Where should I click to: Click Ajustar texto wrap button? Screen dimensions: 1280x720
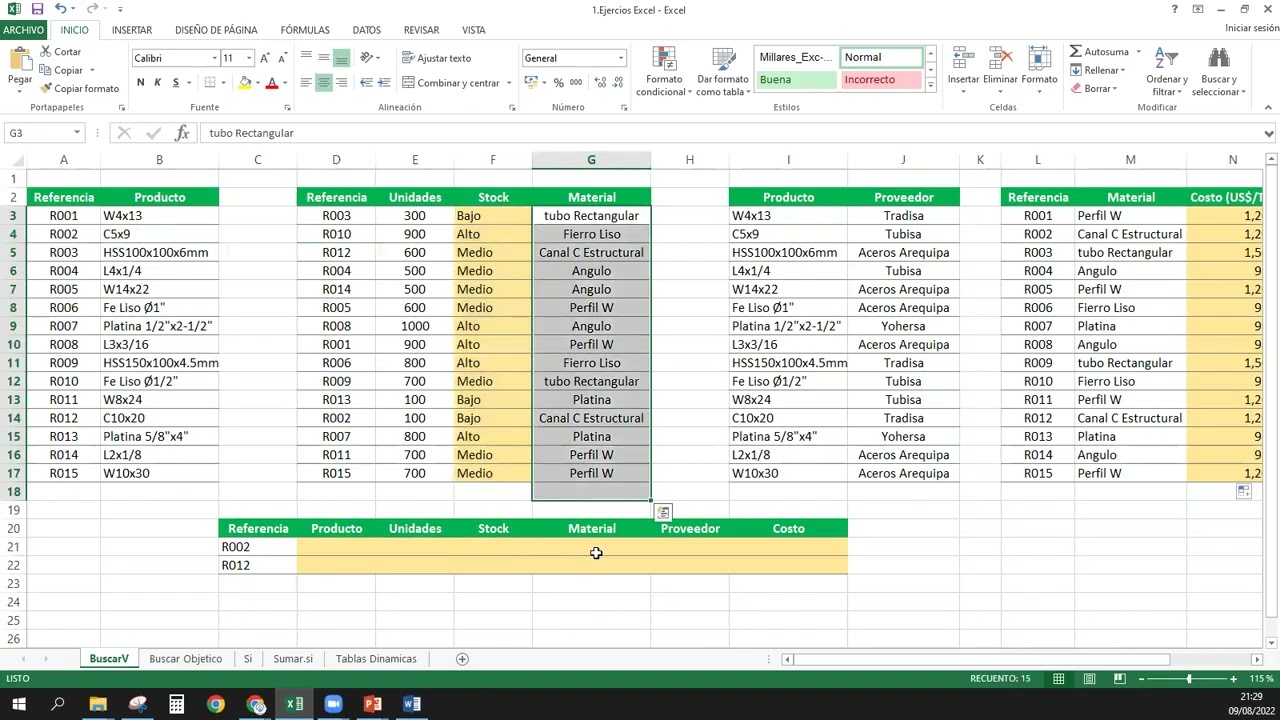coord(437,58)
